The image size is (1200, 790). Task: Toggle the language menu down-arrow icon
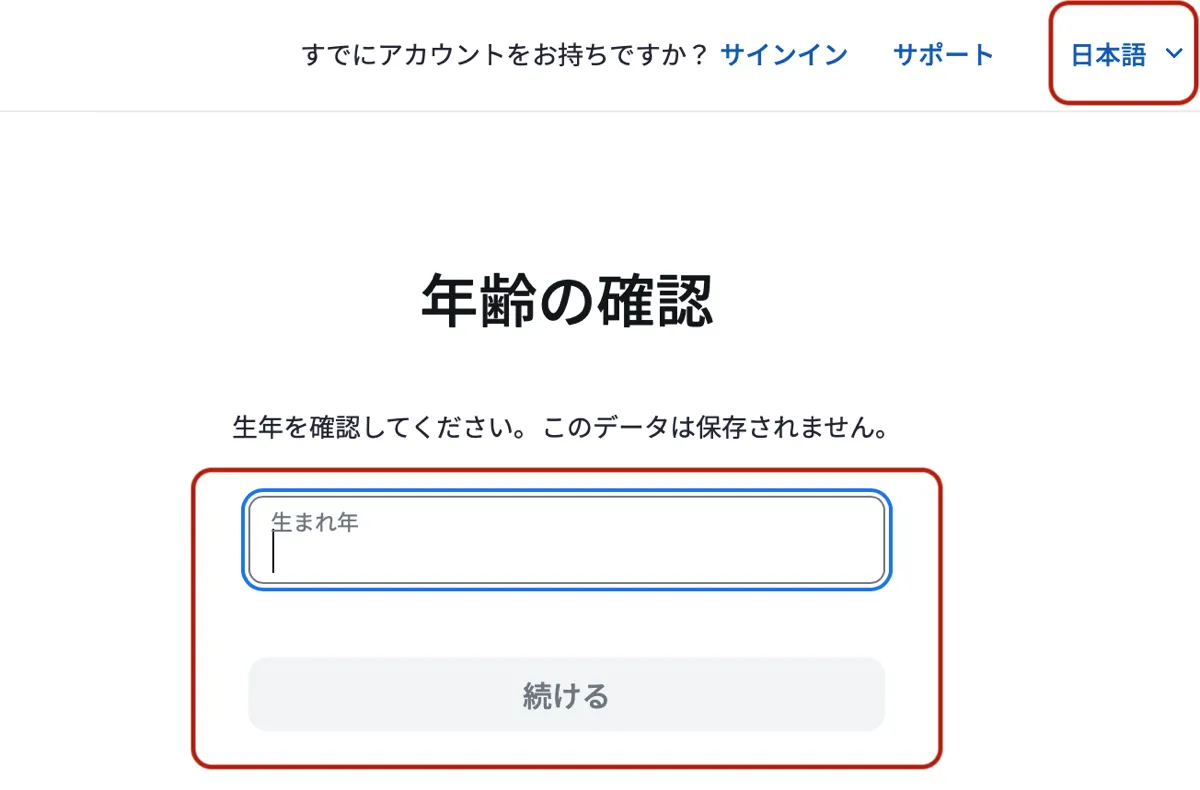tap(1174, 55)
